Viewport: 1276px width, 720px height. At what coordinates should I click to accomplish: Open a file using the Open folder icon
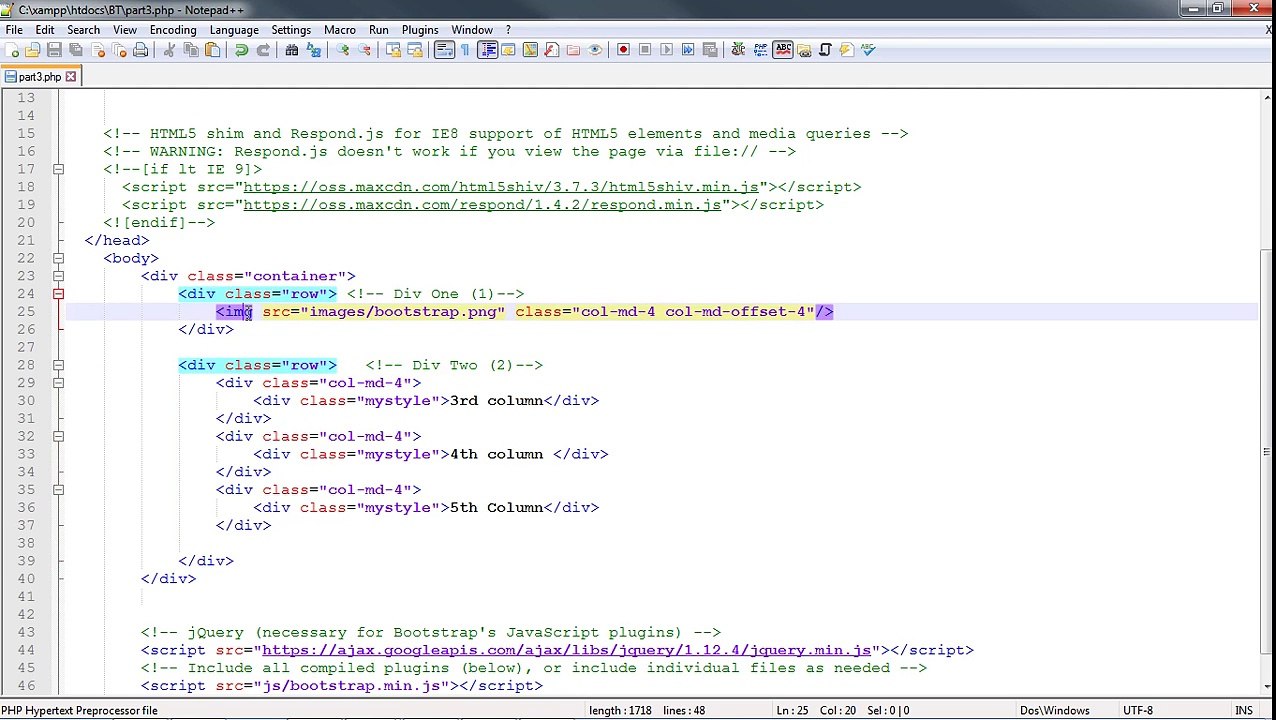tap(32, 50)
